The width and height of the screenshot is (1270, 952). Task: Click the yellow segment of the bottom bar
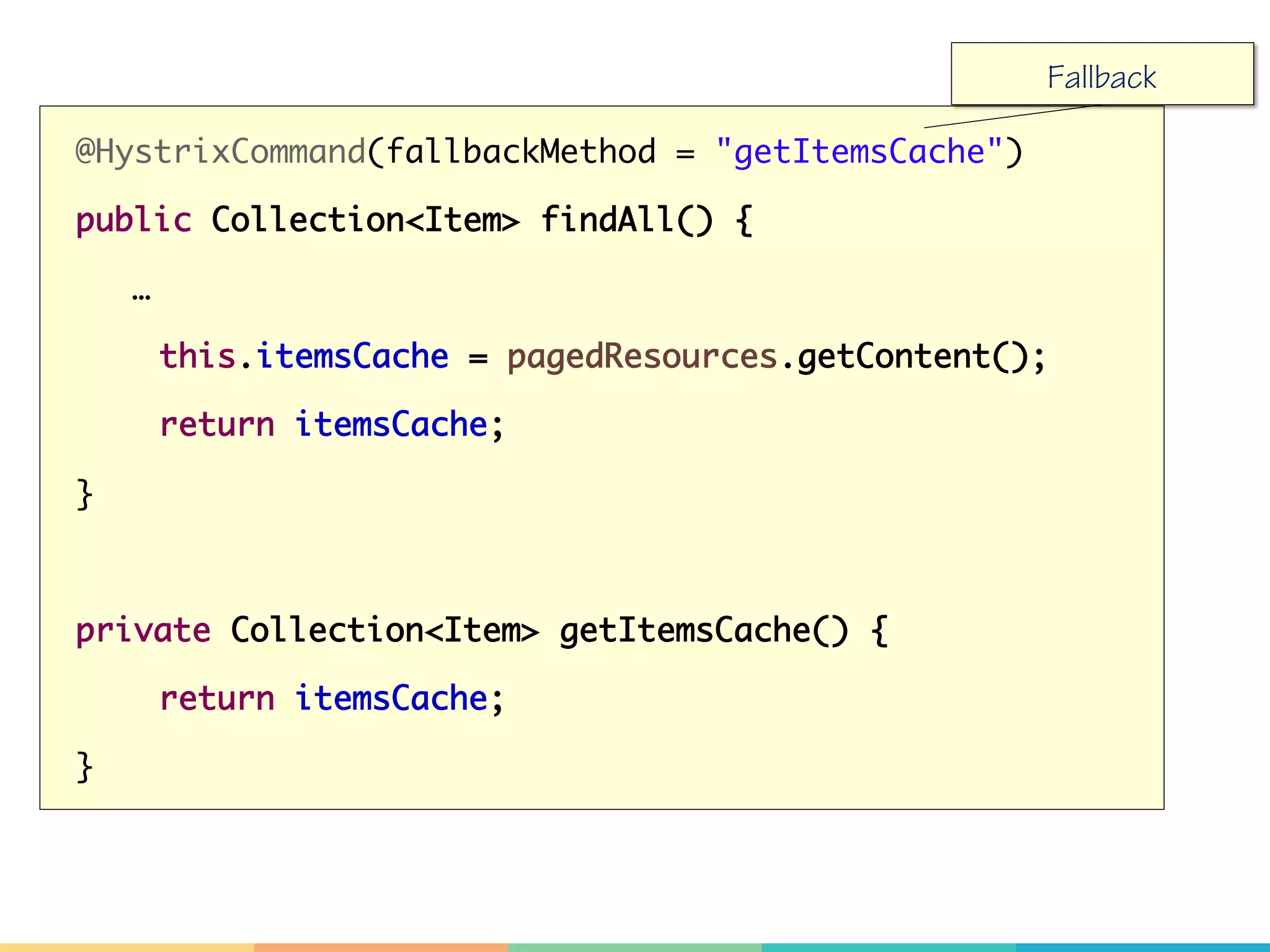(x=127, y=948)
